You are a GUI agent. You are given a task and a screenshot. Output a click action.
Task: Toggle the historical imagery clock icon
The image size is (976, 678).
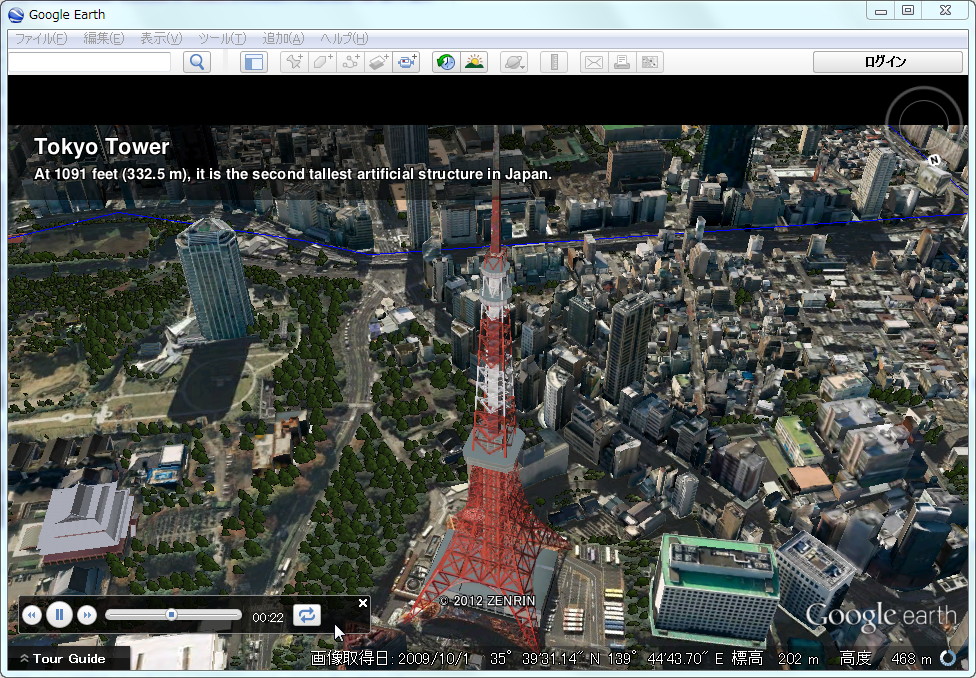point(446,62)
